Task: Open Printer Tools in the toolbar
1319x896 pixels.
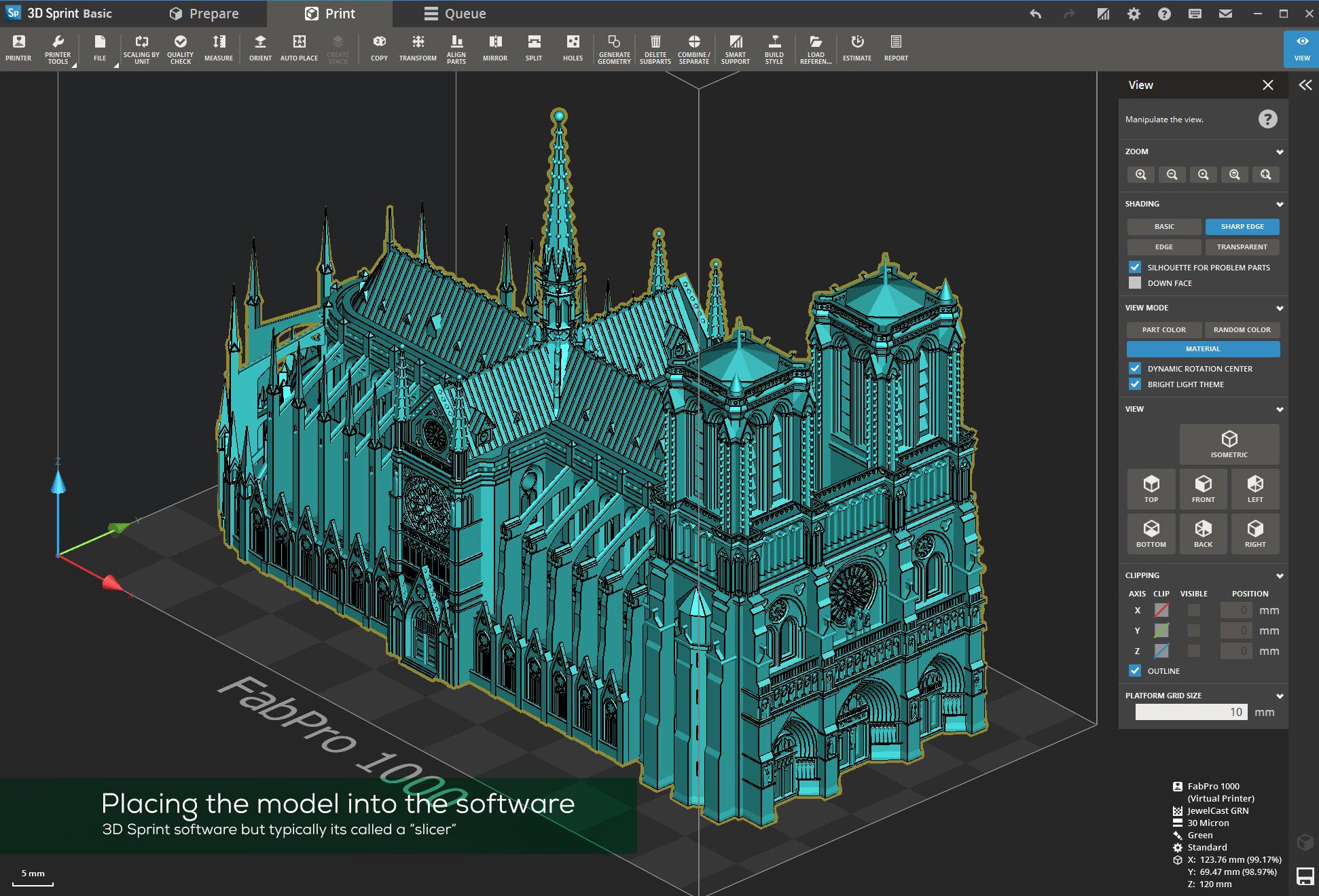Action: [x=58, y=49]
